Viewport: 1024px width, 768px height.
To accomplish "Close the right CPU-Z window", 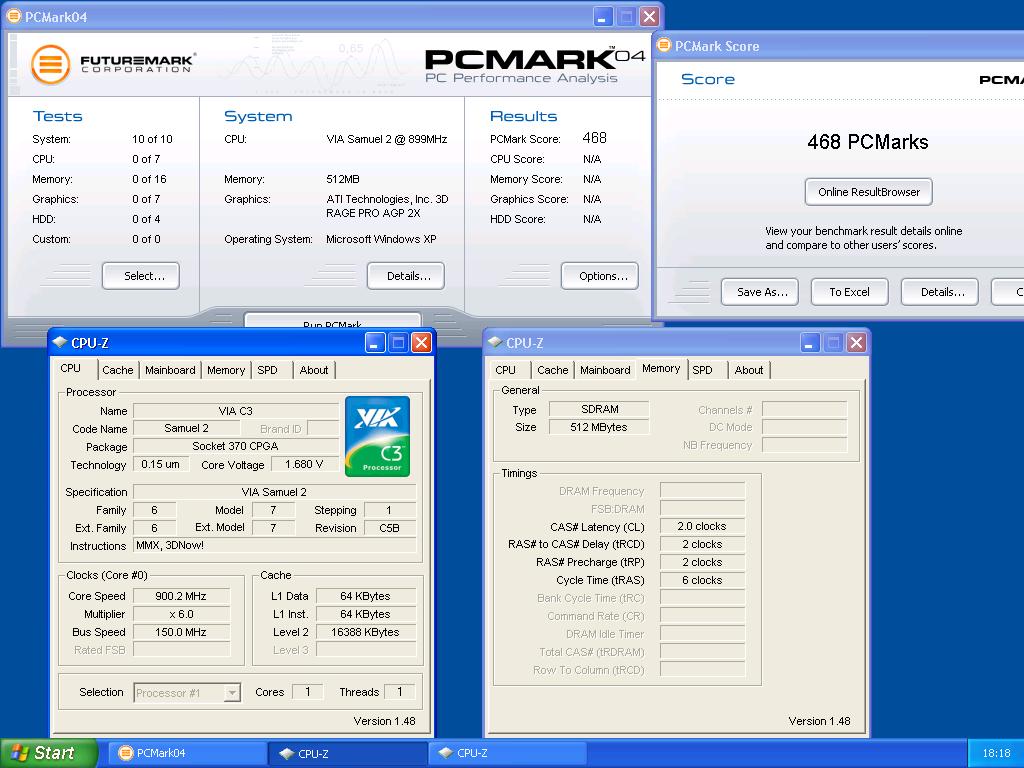I will click(857, 342).
